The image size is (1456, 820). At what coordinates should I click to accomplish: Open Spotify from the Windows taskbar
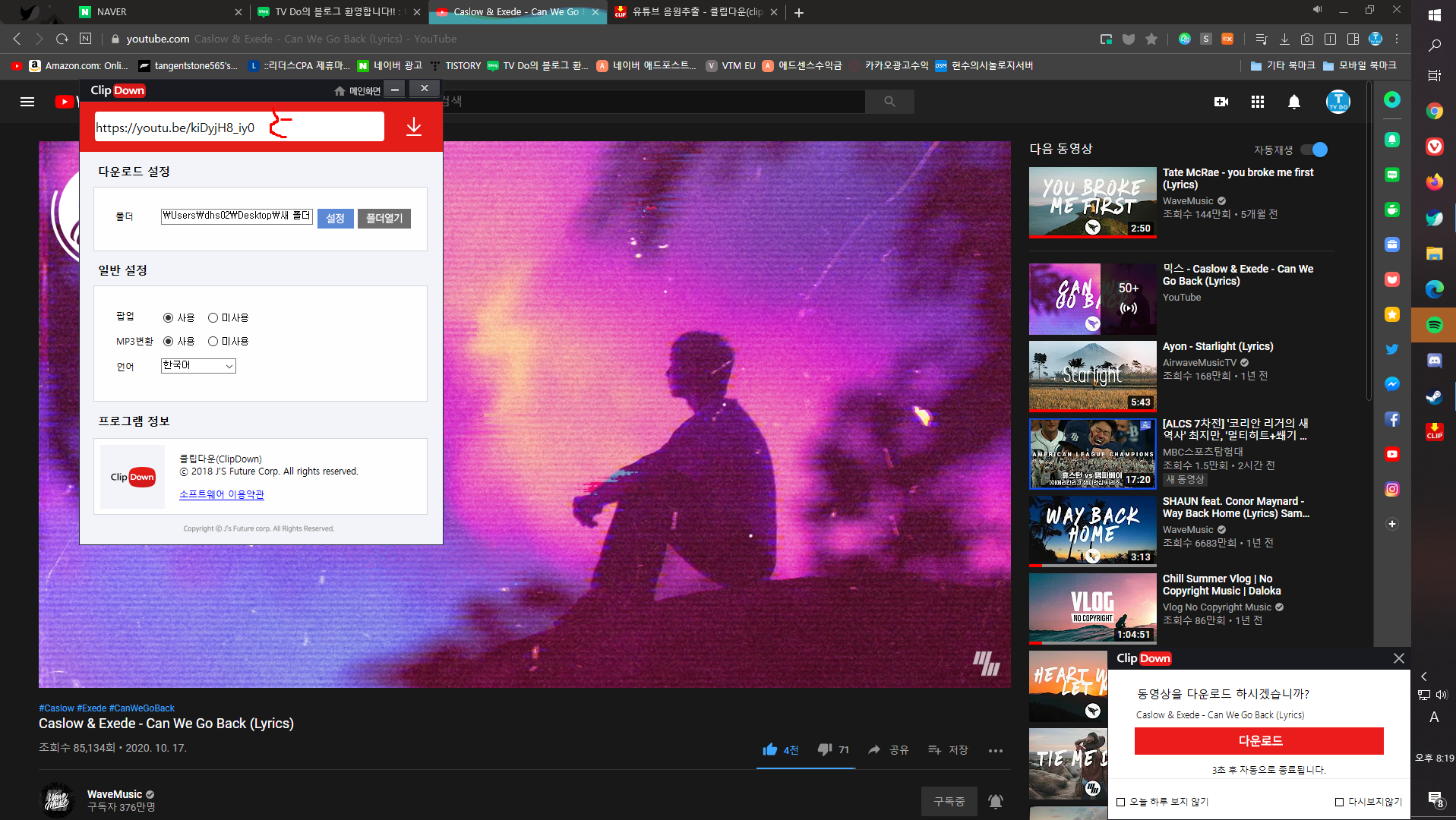tap(1434, 325)
